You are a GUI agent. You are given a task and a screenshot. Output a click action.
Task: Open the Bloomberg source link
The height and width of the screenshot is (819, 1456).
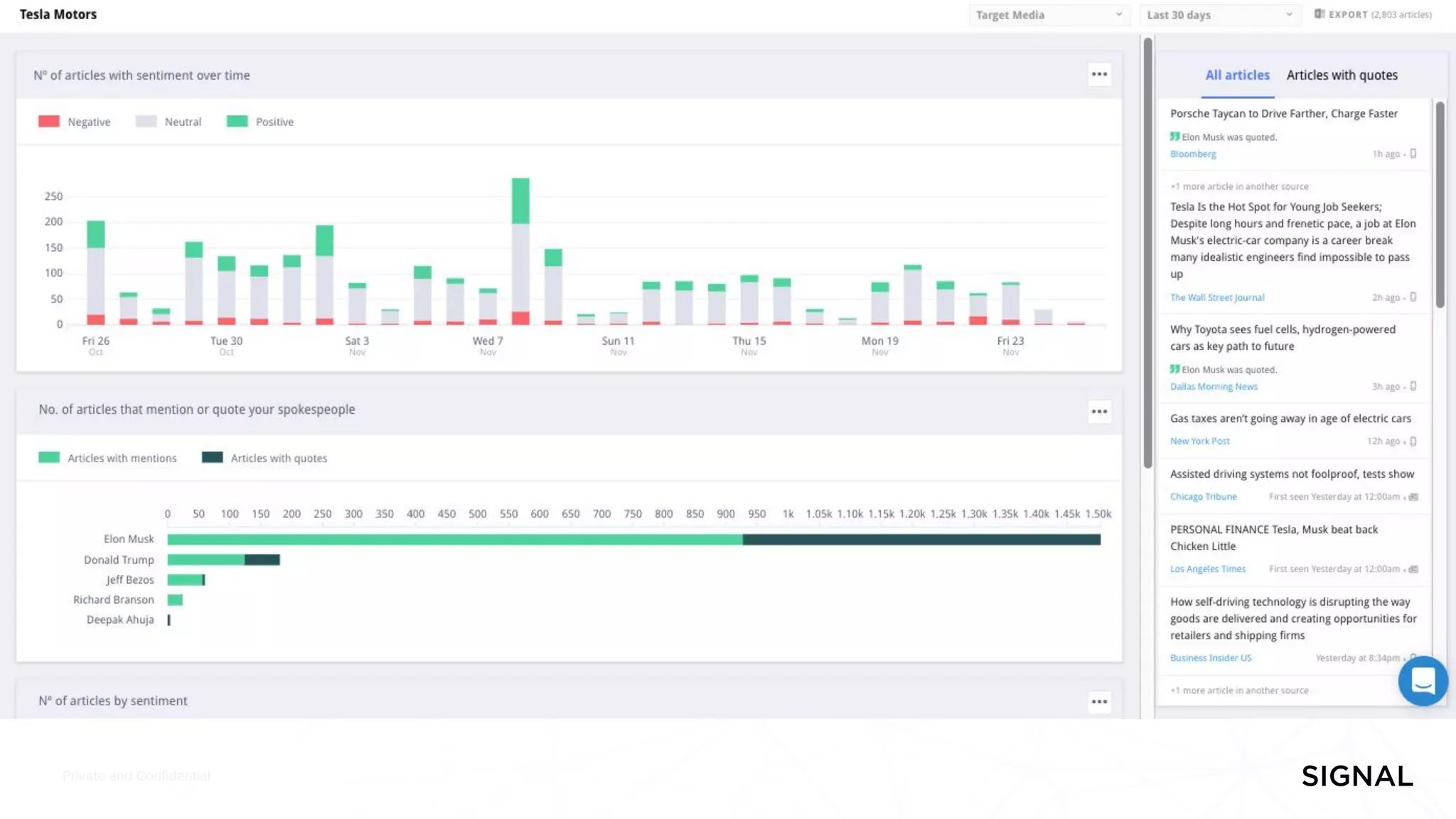tap(1193, 154)
